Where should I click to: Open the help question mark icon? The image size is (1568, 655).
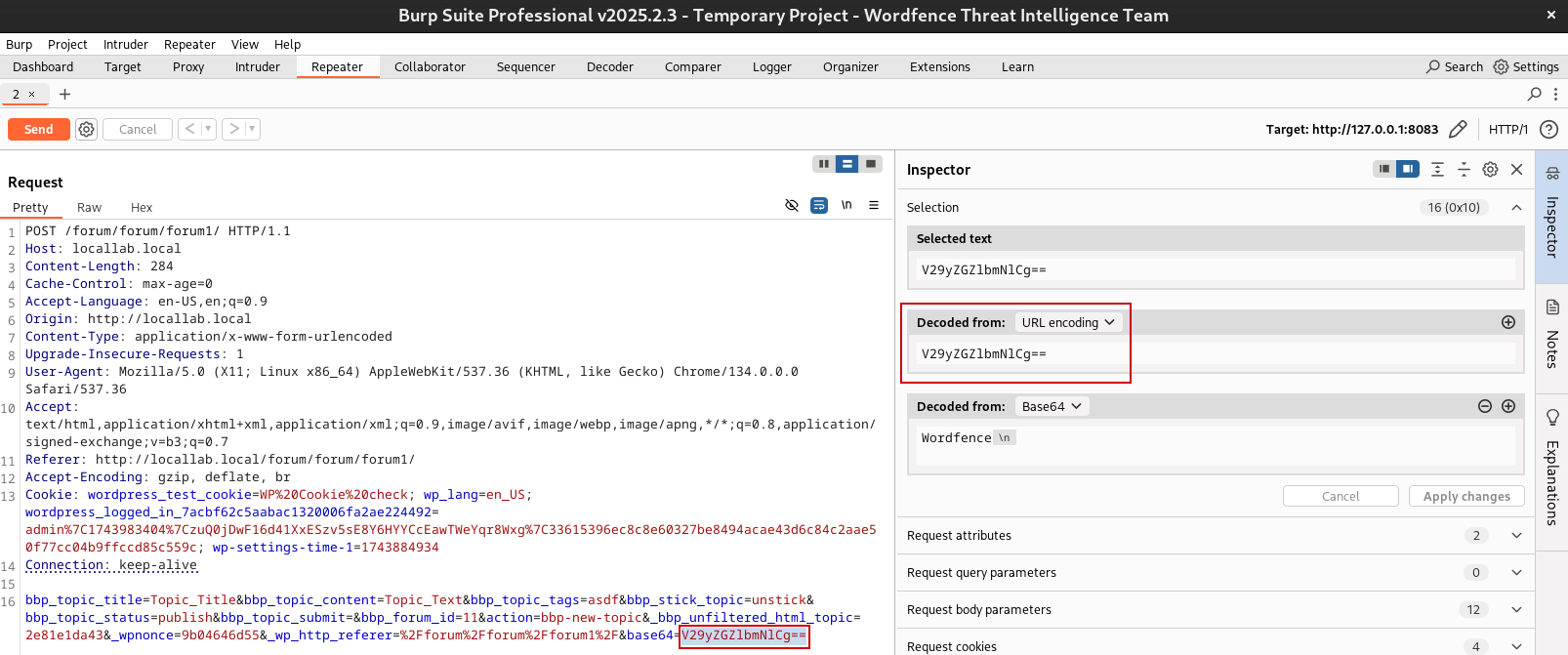click(1547, 129)
